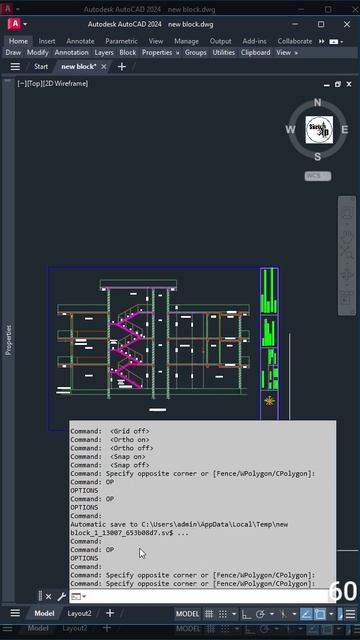The image size is (360, 640).
Task: Minimize the drawing viewport window
Action: pyautogui.click(x=327, y=84)
